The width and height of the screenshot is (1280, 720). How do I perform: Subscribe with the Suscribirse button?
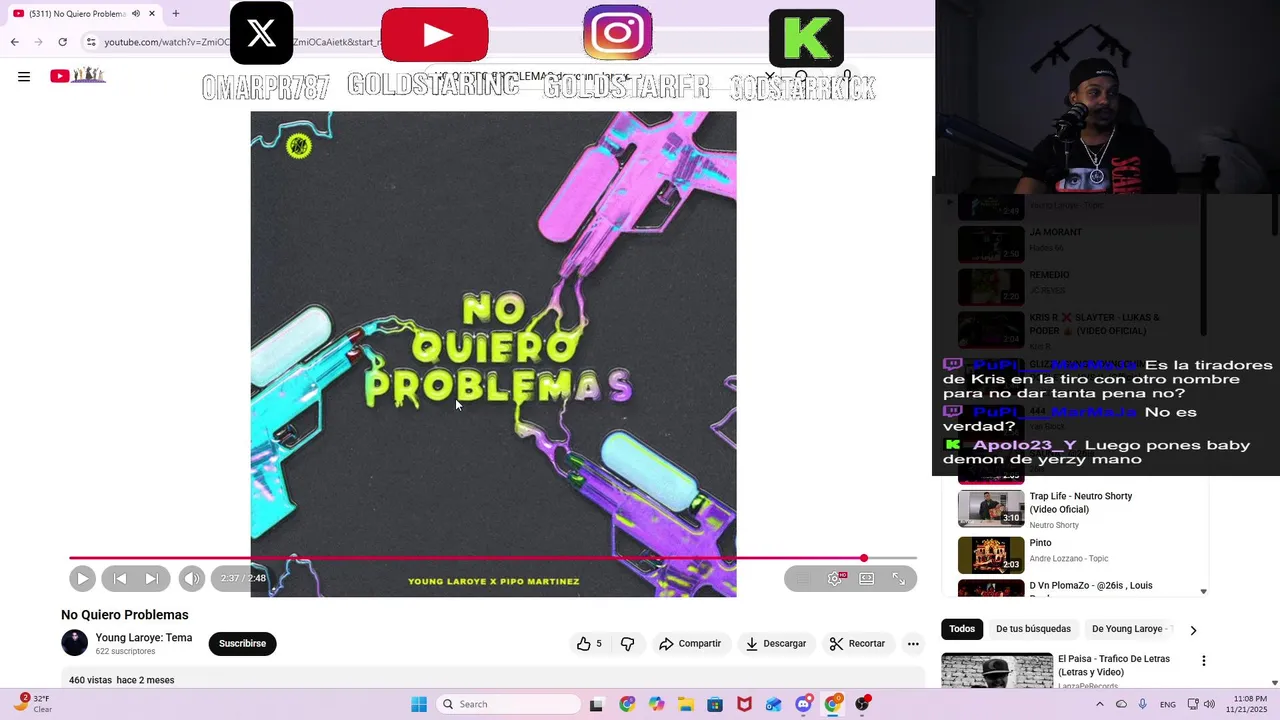242,644
